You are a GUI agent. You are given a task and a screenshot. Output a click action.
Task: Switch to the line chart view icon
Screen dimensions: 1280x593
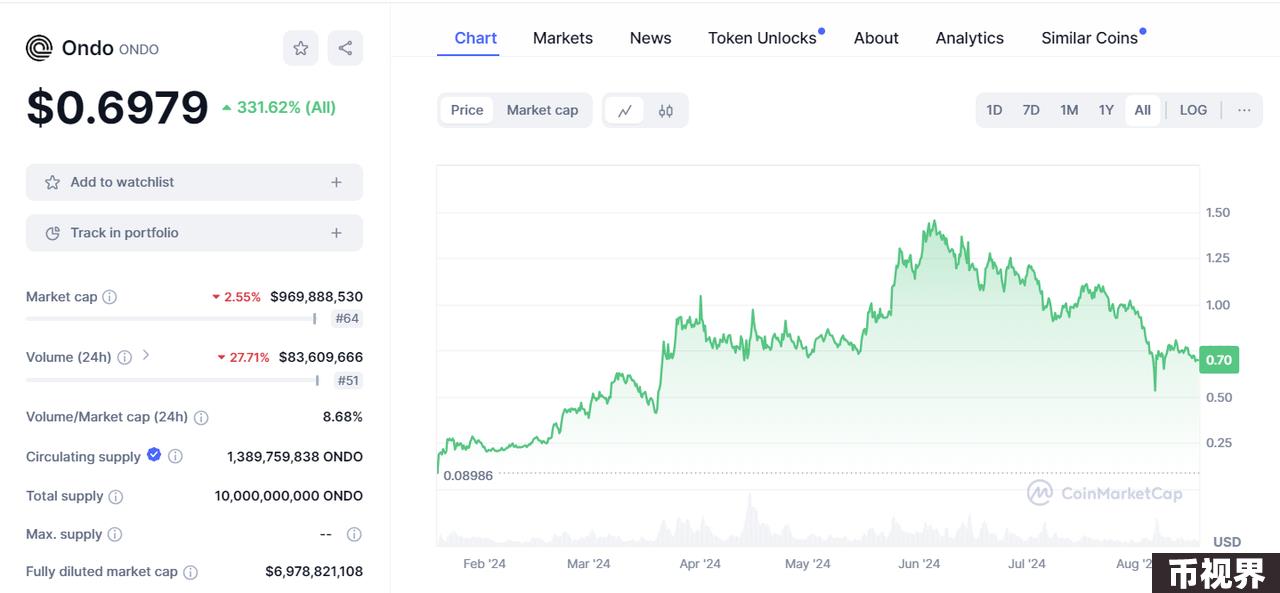(625, 110)
